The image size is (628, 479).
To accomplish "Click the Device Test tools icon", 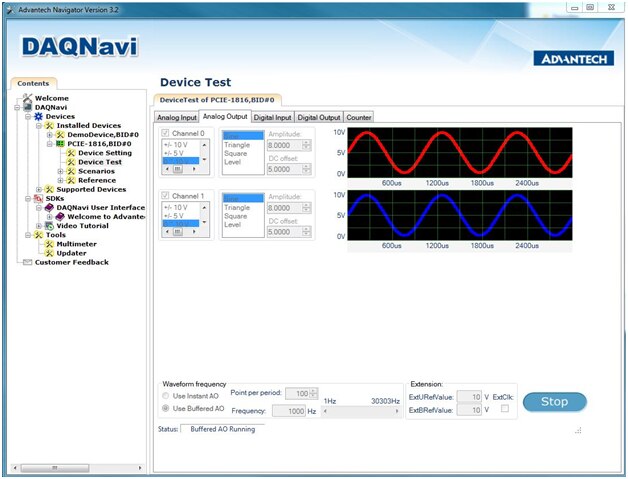I will coord(71,162).
